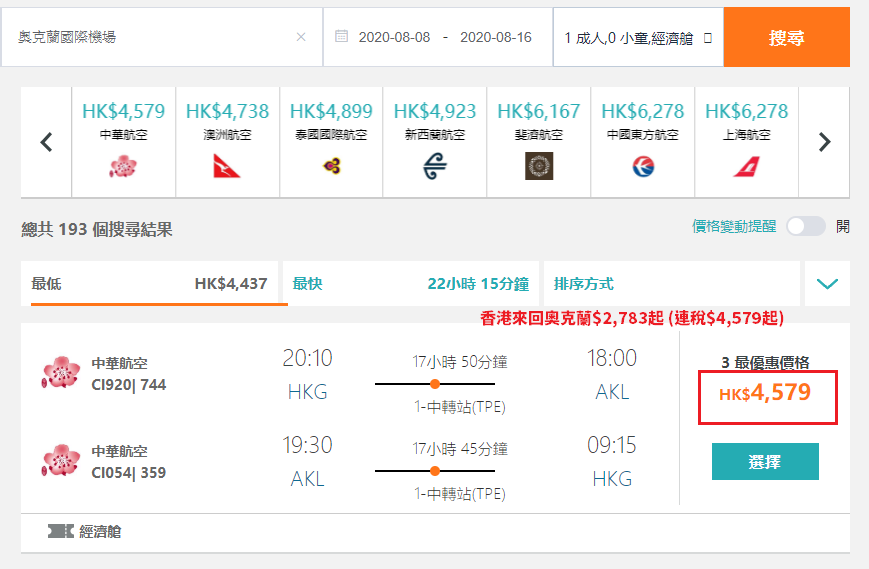Click the CI920| 744 flight number
The height and width of the screenshot is (569, 869).
(x=129, y=385)
